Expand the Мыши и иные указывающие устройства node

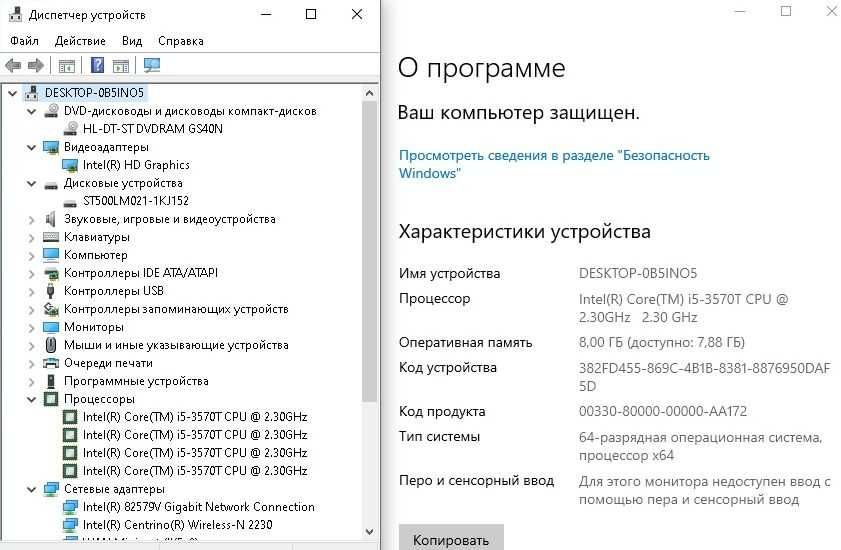(x=32, y=345)
